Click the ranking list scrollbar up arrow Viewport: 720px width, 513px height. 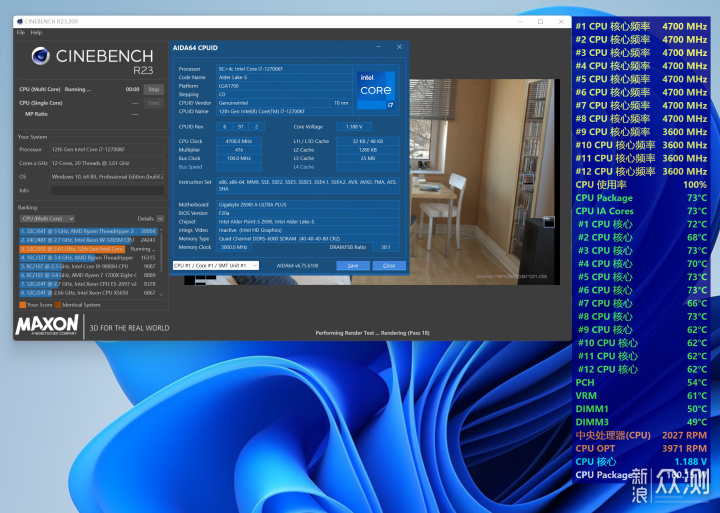pyautogui.click(x=161, y=231)
